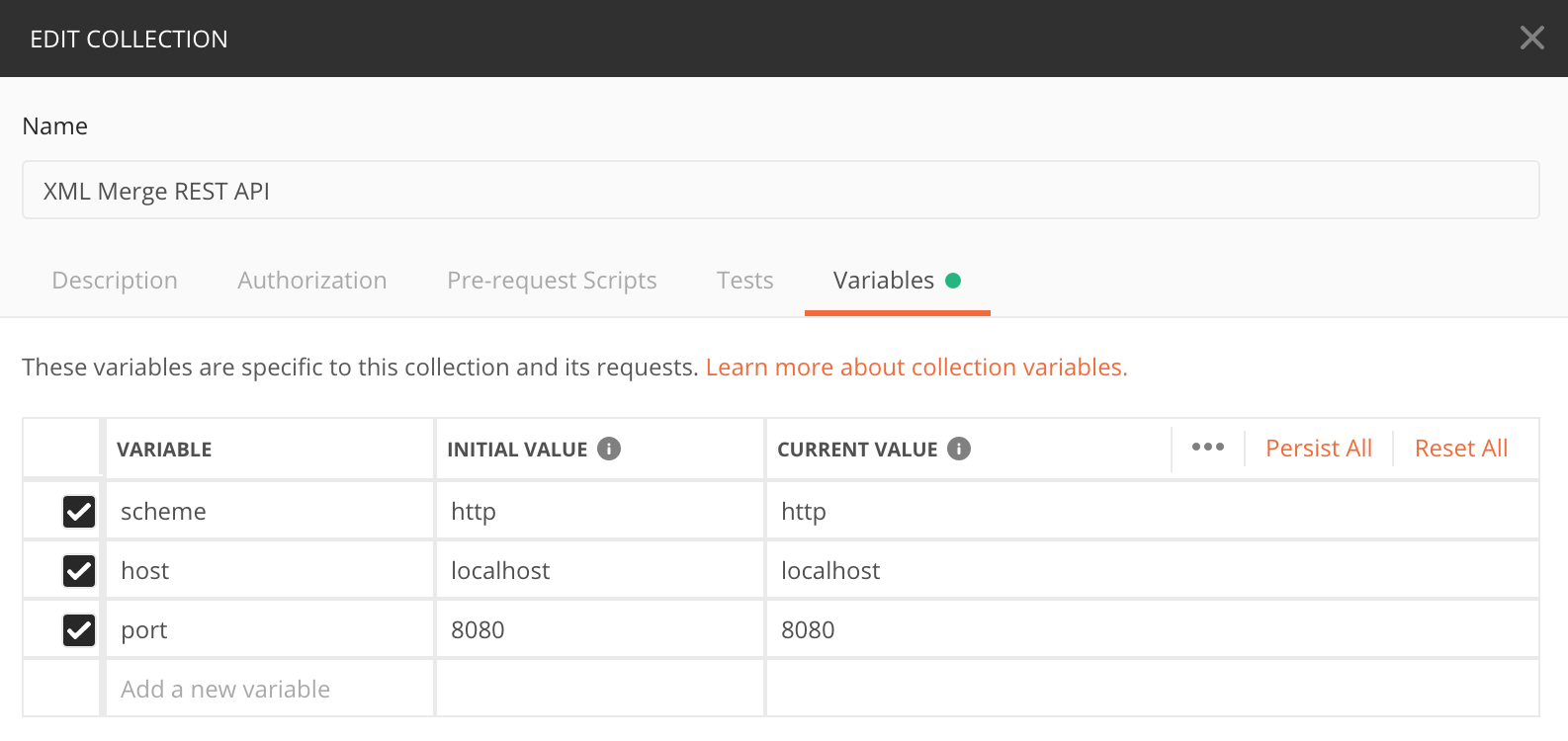Screen dimensions: 1568x741
Task: Go to Pre-request Scripts tab
Action: [552, 281]
